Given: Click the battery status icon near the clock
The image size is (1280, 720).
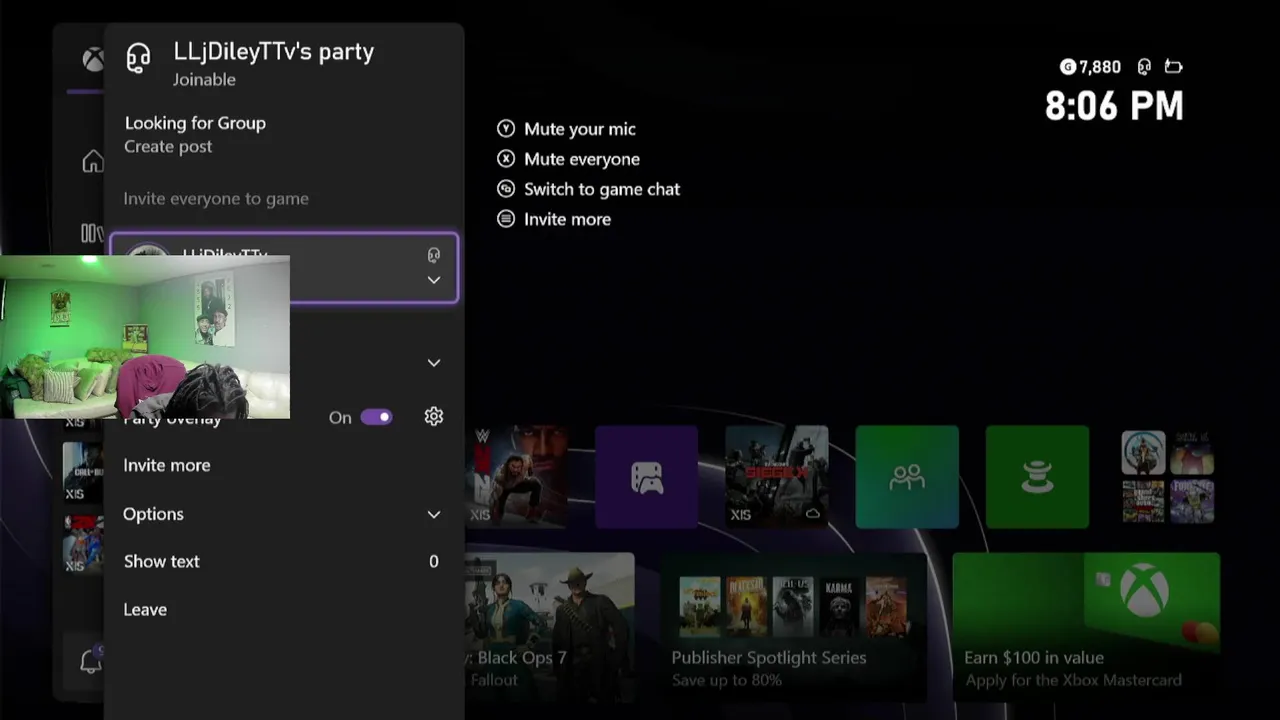Looking at the screenshot, I should tap(1174, 67).
